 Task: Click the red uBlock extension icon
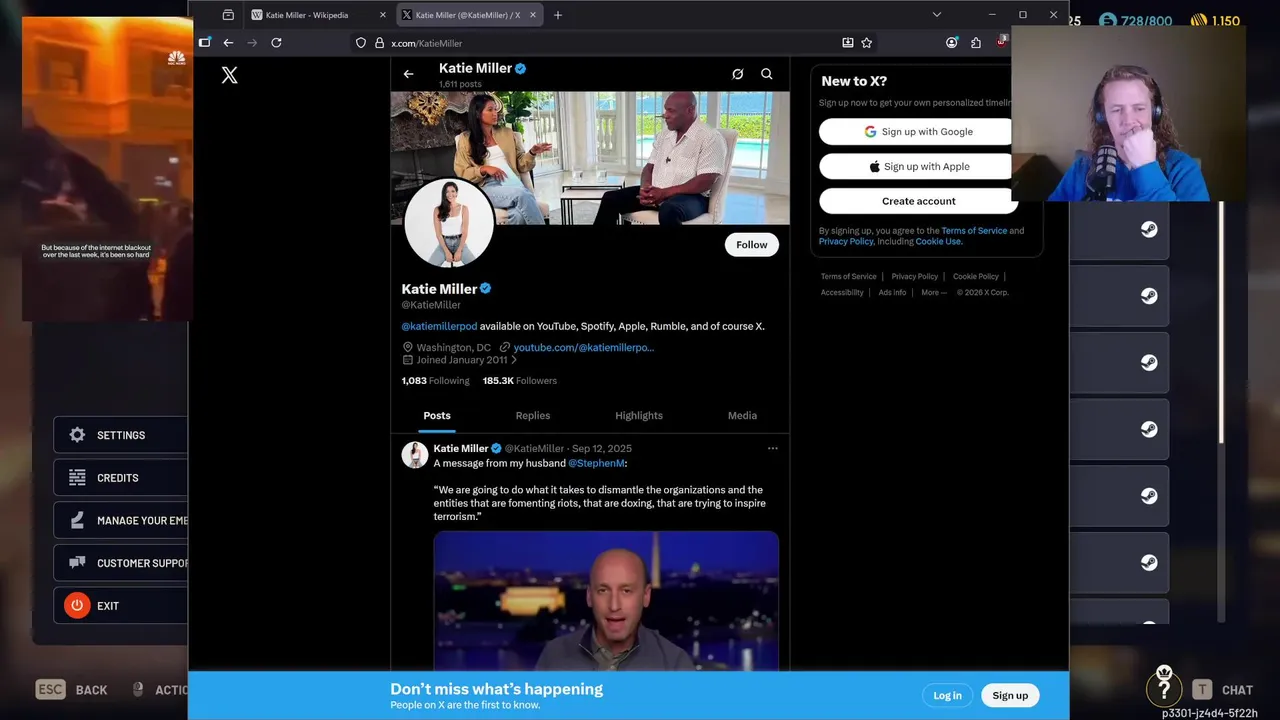pos(1001,43)
